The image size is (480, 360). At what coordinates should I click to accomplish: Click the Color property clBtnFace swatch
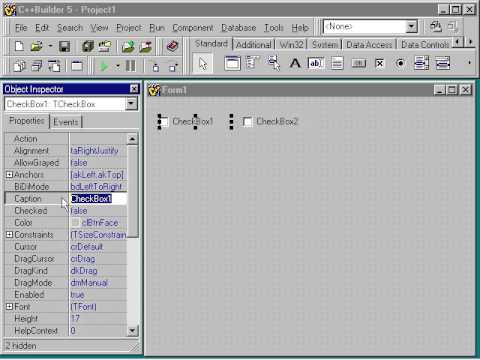pos(75,223)
